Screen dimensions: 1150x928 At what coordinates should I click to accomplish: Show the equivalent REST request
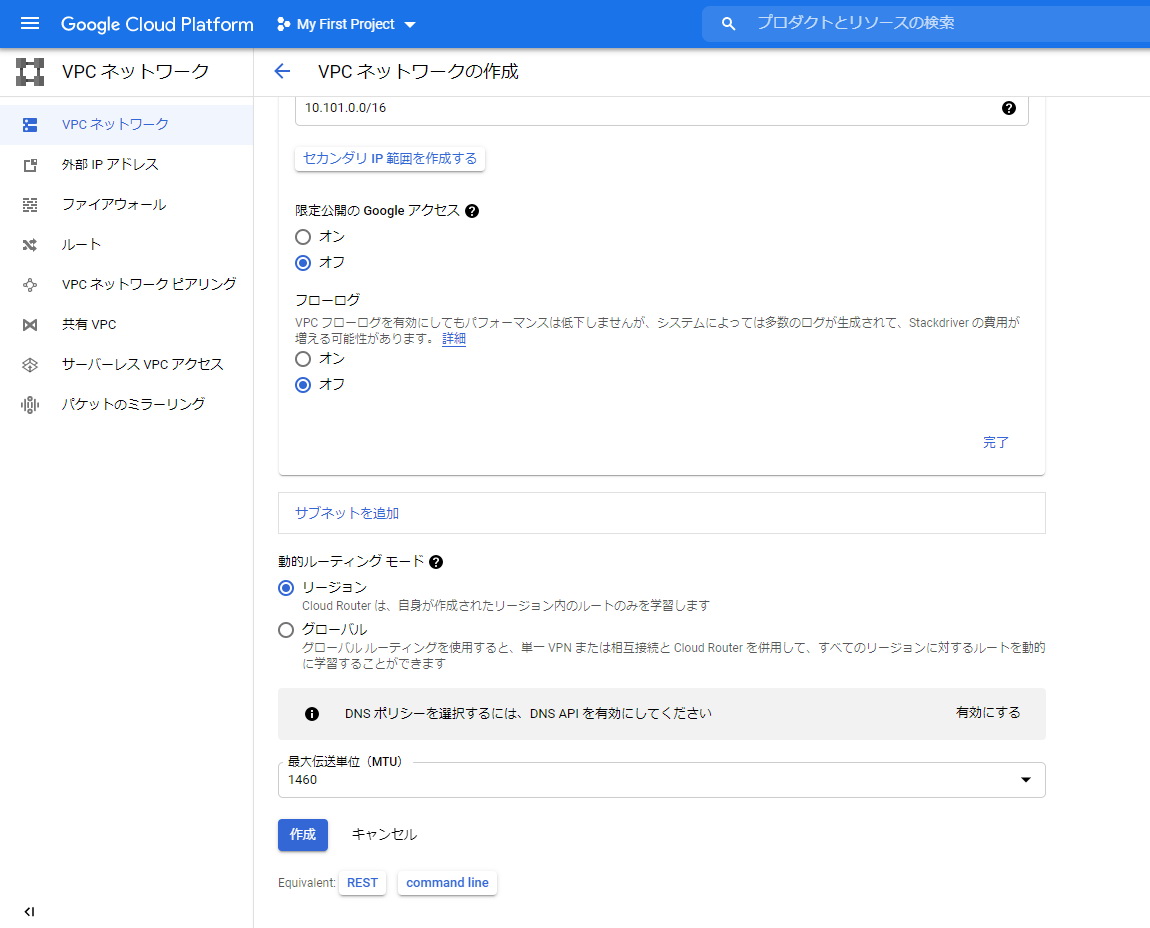(x=362, y=883)
